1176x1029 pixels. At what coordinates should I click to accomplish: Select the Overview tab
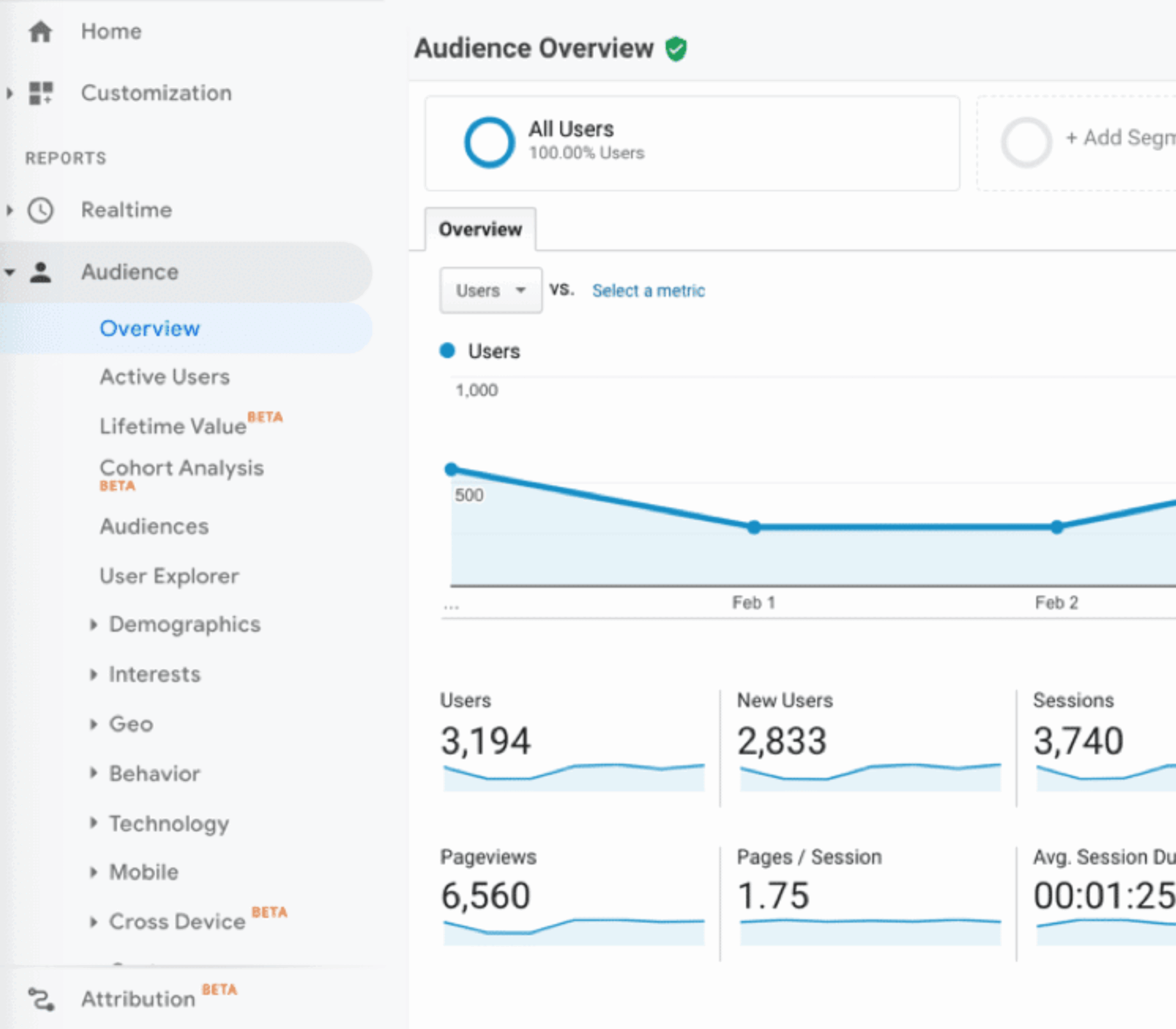pyautogui.click(x=481, y=229)
